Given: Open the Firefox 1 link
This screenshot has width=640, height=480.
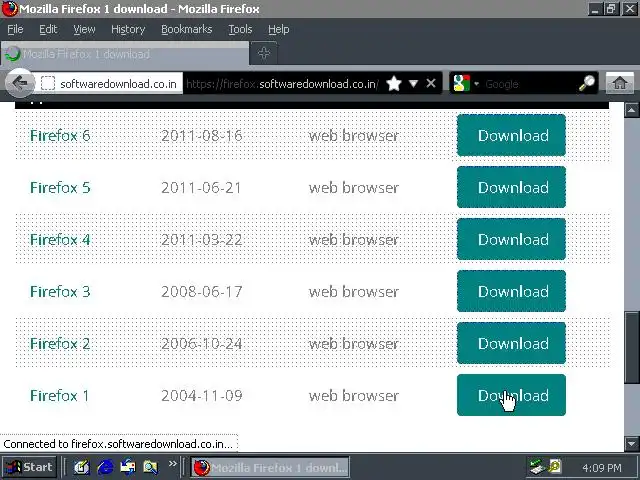Looking at the screenshot, I should click(59, 396).
